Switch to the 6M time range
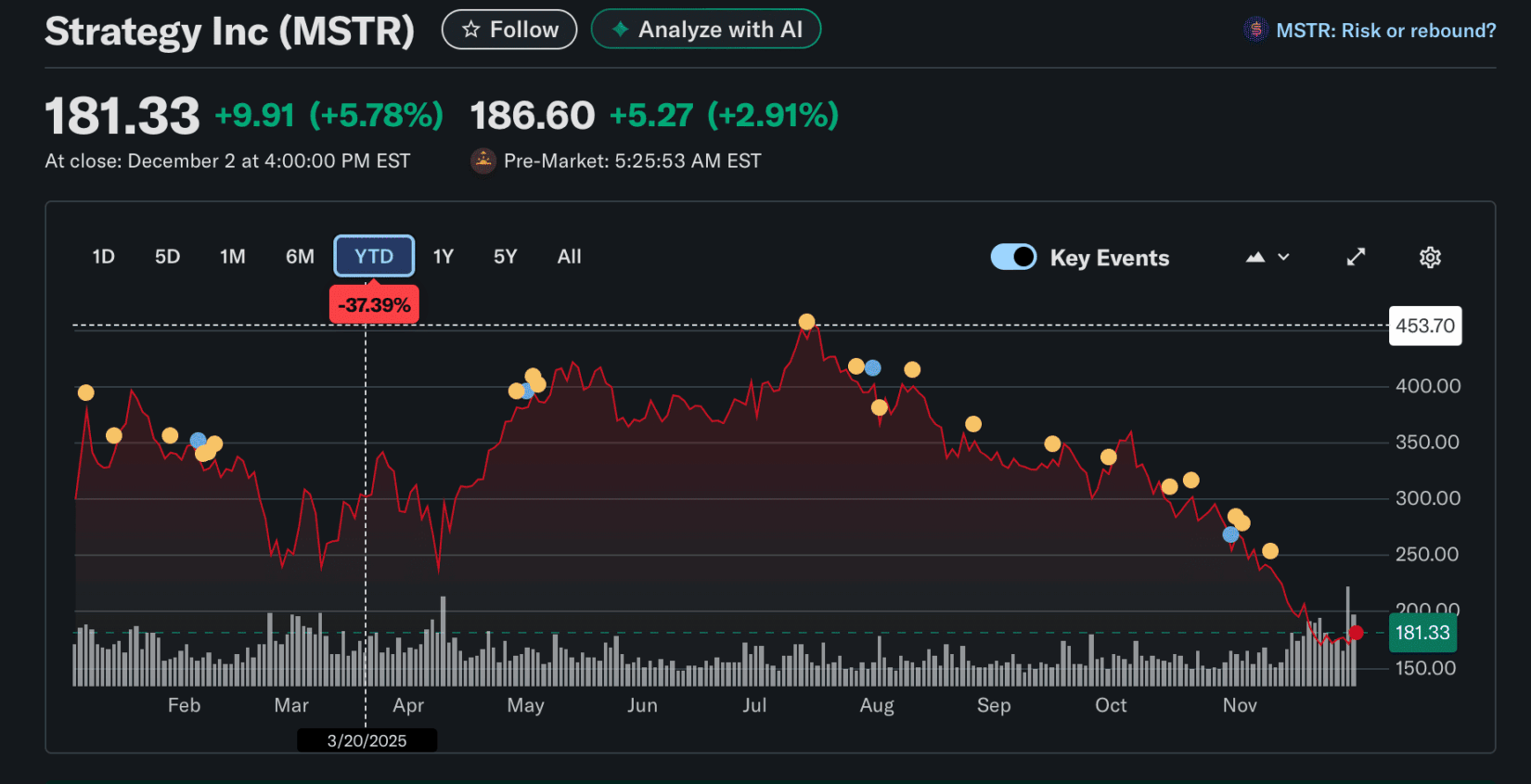Viewport: 1531px width, 784px height. 300,256
